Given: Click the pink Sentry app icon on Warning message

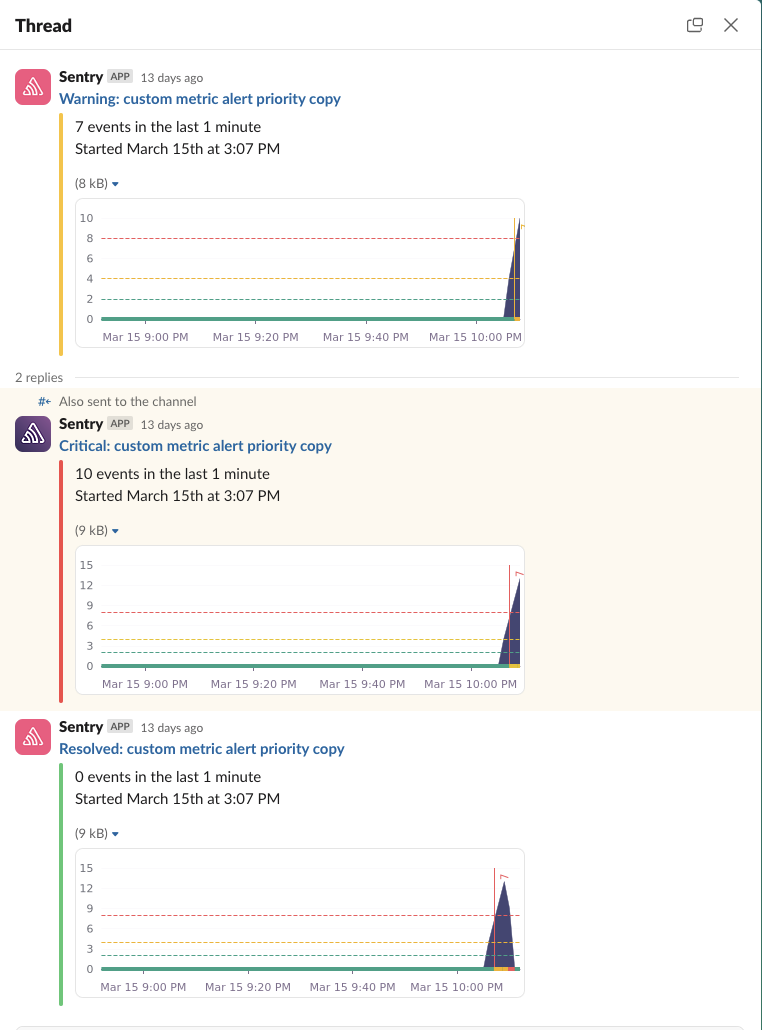Looking at the screenshot, I should click(x=31, y=86).
